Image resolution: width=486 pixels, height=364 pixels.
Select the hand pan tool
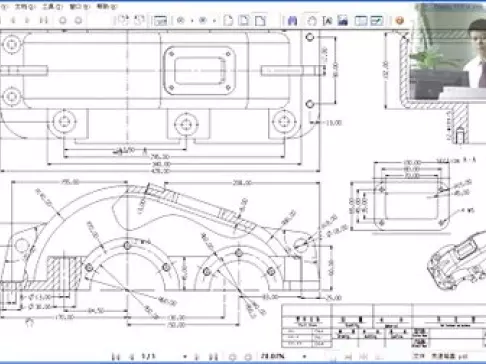(312, 21)
